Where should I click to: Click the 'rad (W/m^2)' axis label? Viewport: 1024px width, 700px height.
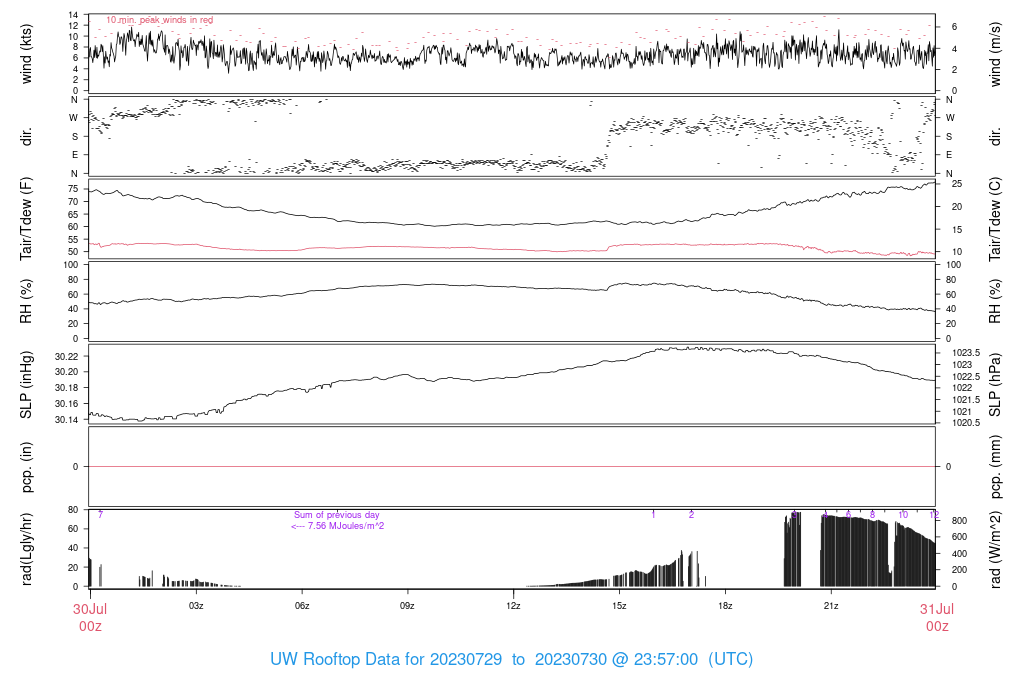995,549
